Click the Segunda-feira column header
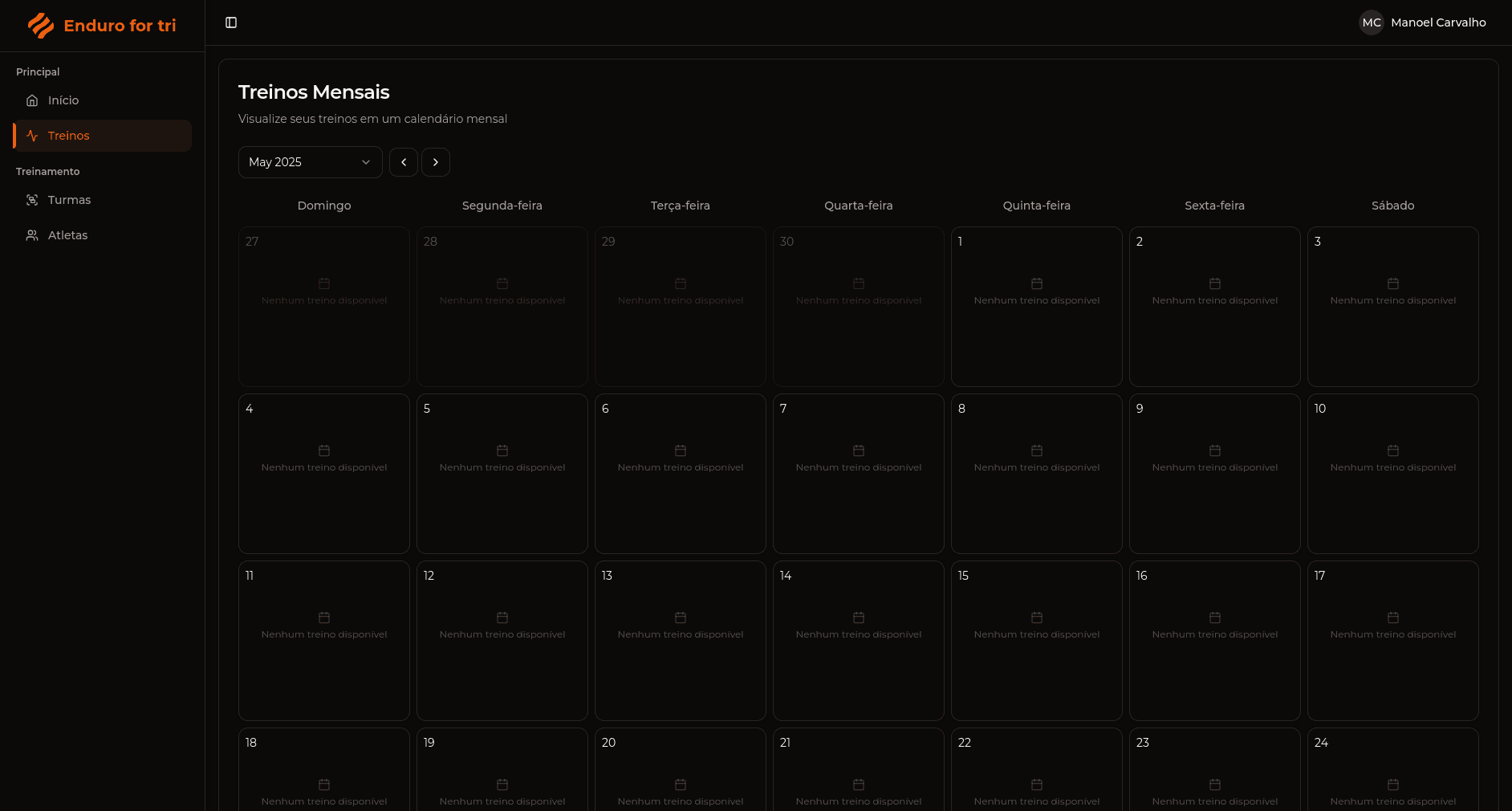Viewport: 1512px width, 811px height. tap(502, 206)
